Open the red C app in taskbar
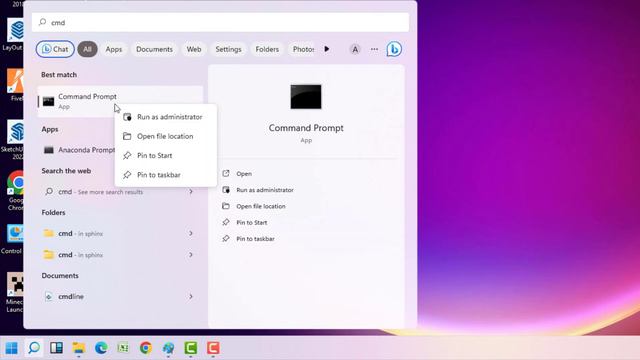The width and height of the screenshot is (640, 360). pyautogui.click(x=213, y=348)
